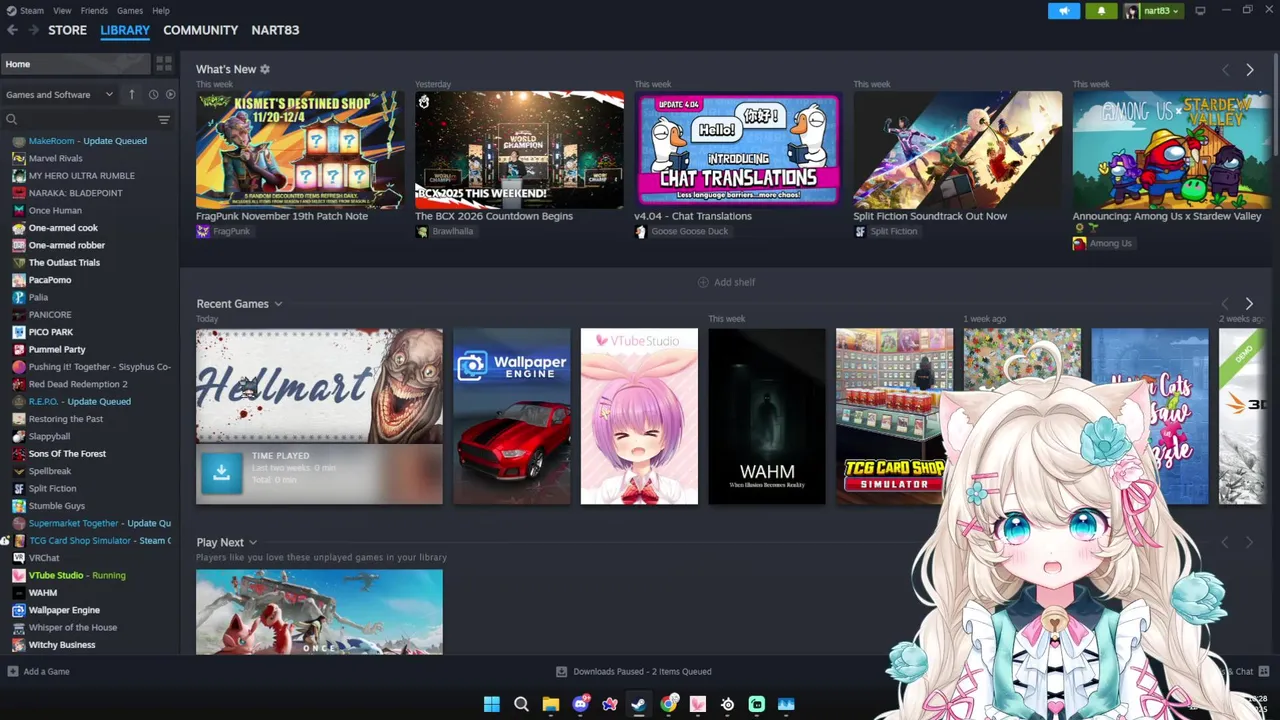Open Among Us x Stardew Valley announcement

click(x=1172, y=150)
